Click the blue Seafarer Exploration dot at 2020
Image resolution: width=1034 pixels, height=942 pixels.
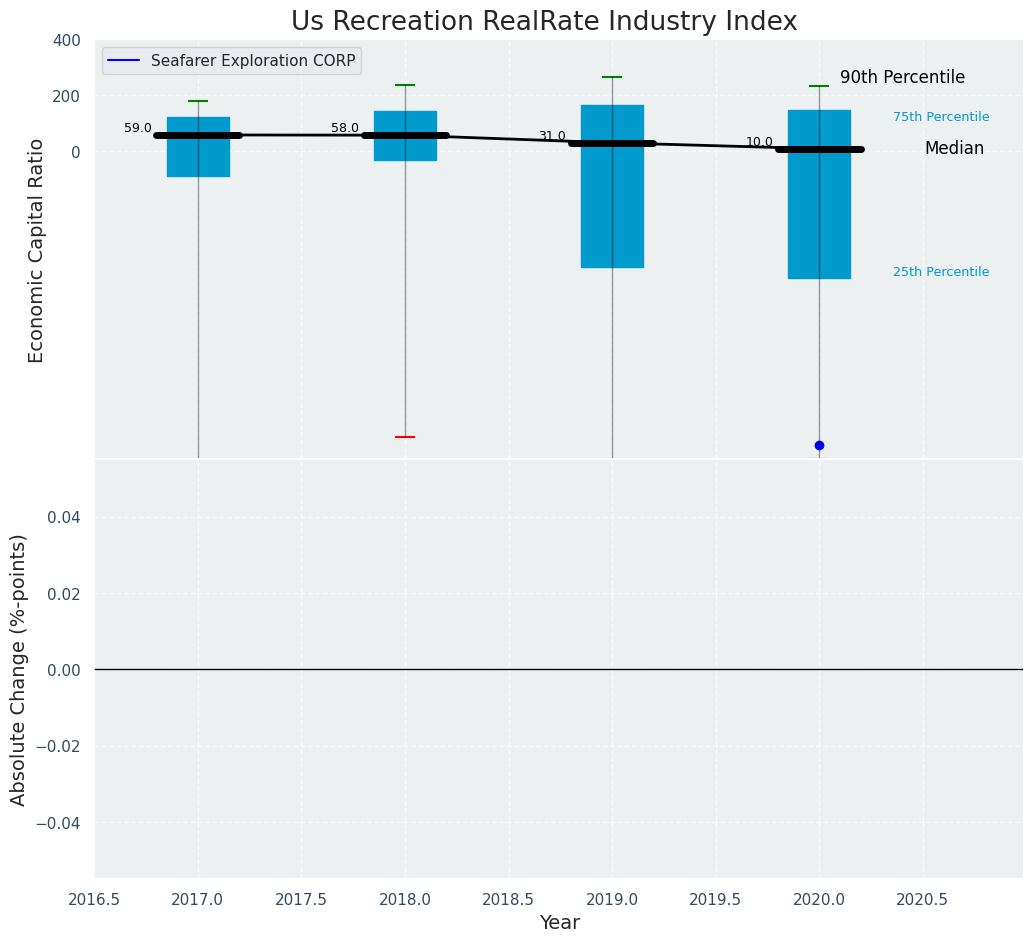tap(819, 445)
